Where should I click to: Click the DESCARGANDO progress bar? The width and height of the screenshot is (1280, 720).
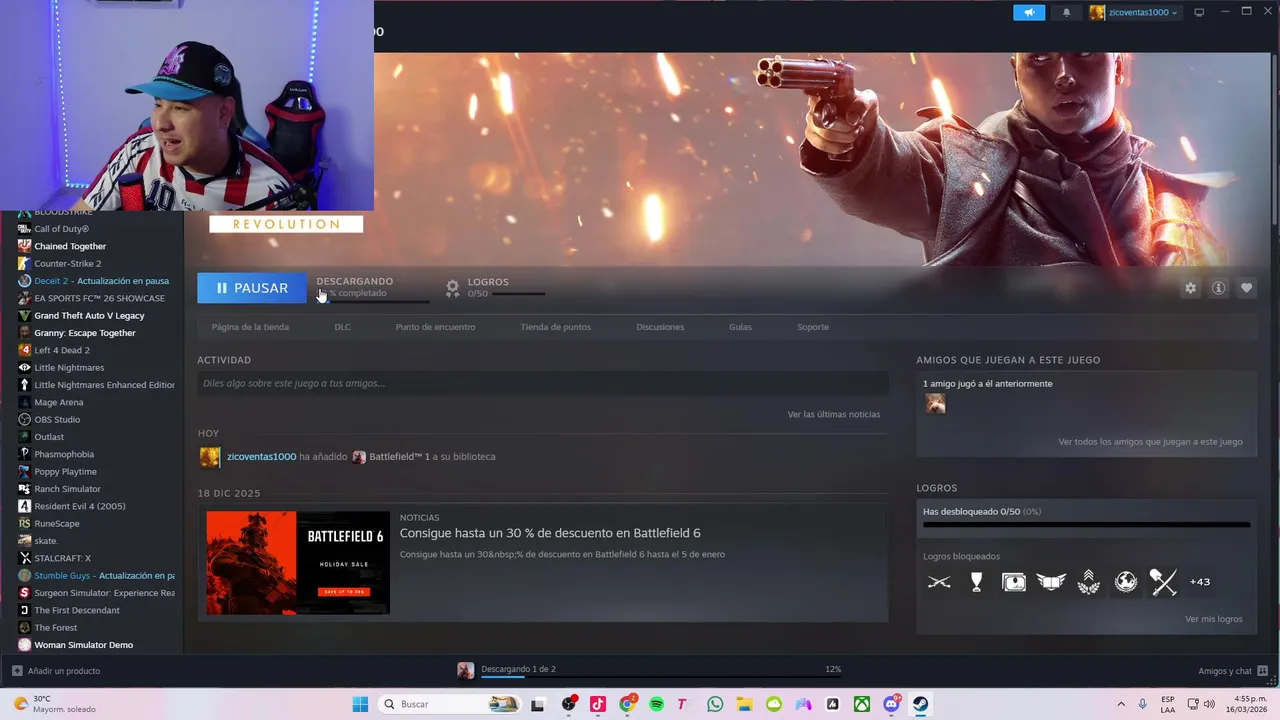coord(373,301)
